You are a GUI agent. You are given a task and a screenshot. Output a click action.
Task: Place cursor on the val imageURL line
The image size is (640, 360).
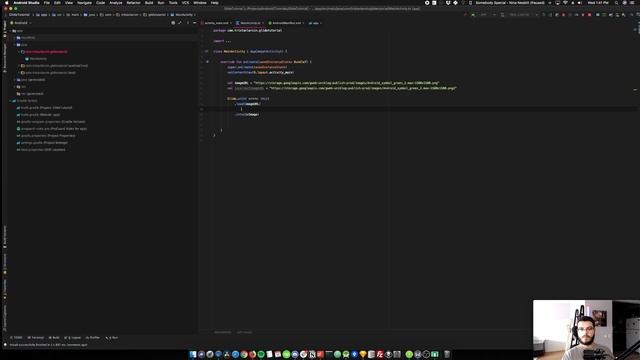[333, 83]
